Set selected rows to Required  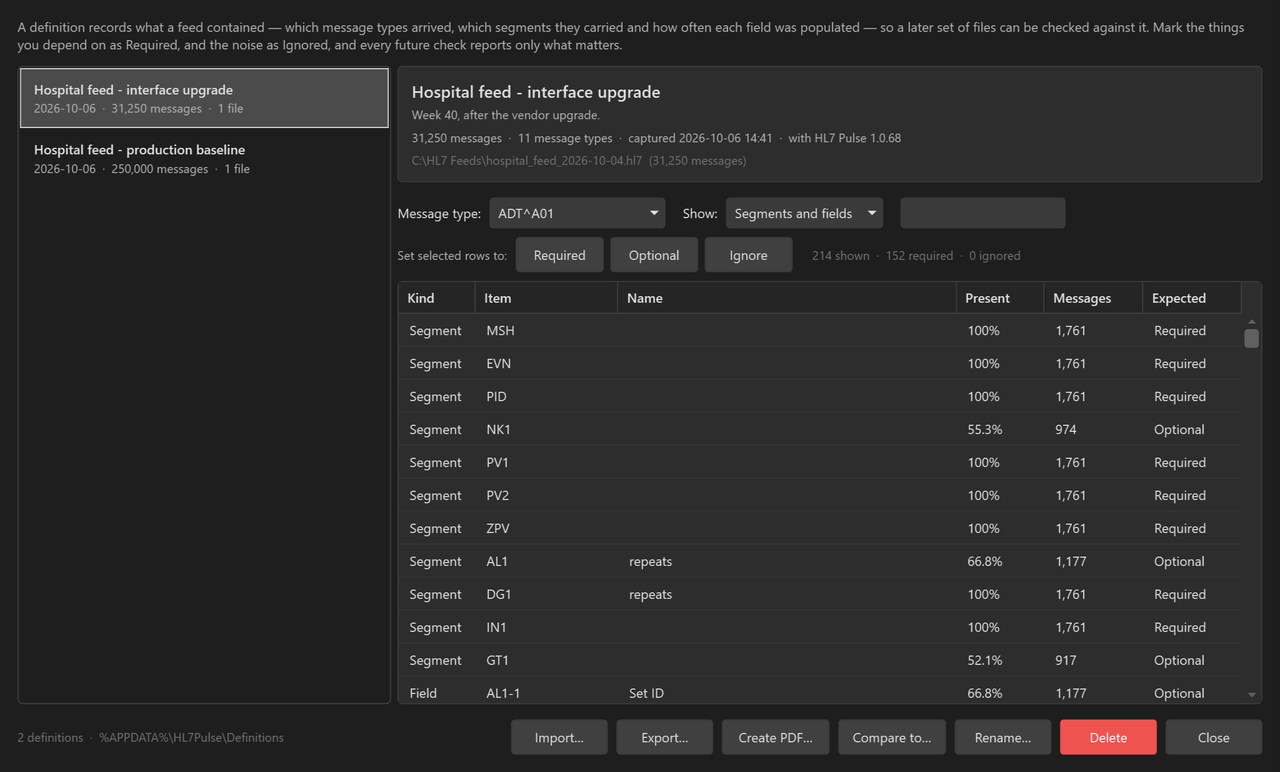click(559, 255)
